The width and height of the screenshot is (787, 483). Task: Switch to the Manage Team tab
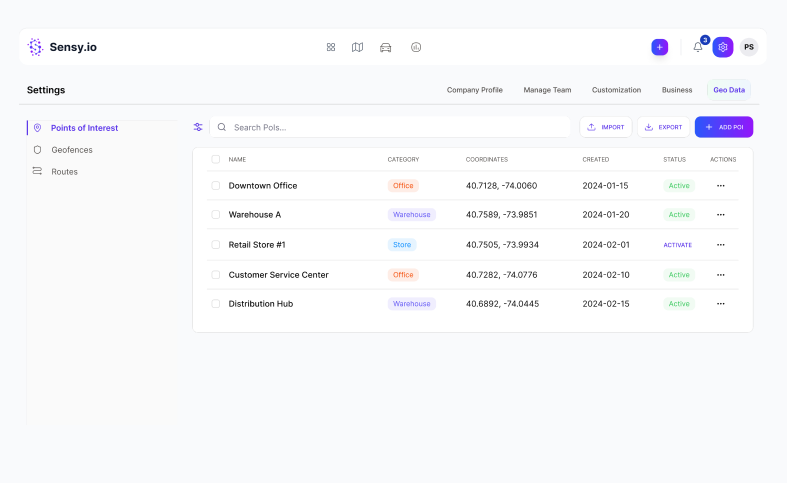tap(547, 90)
